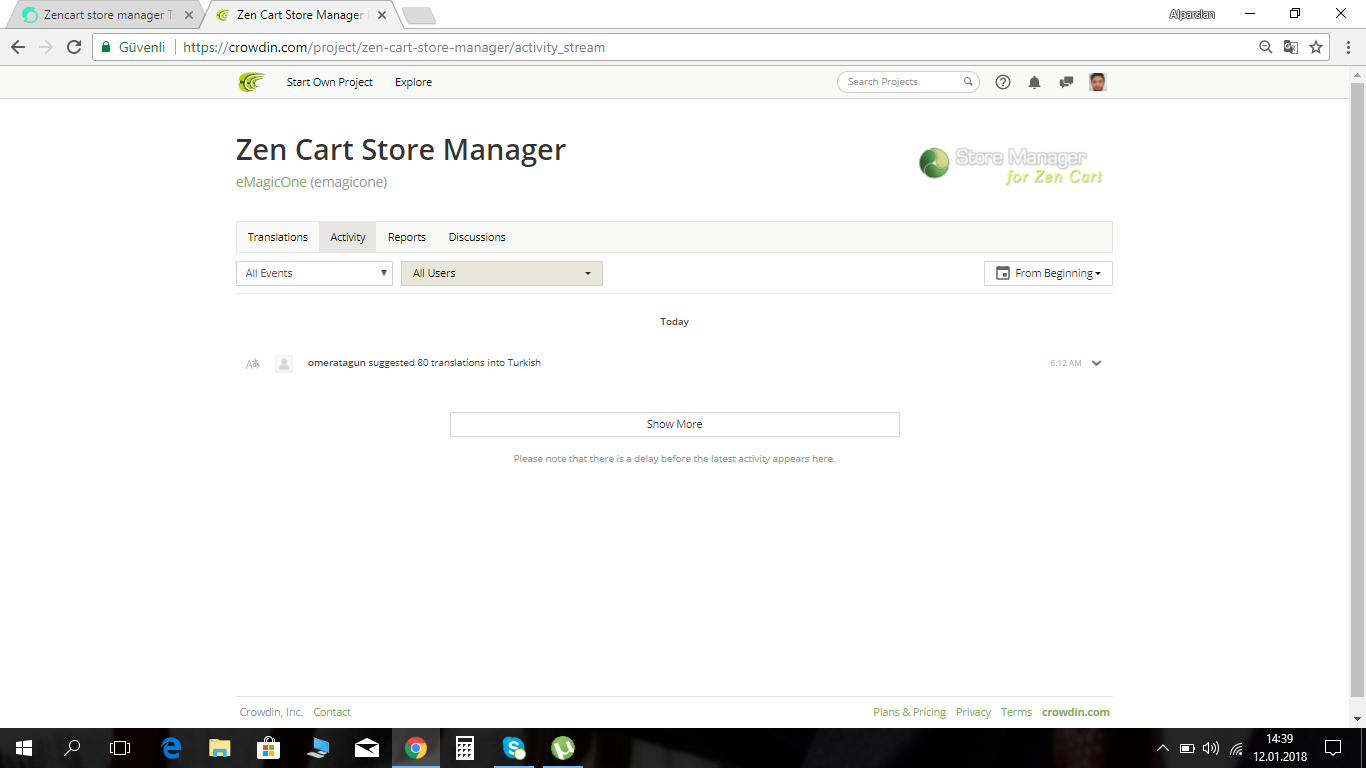1366x768 pixels.
Task: Open the messages chat icon
Action: coord(1066,82)
